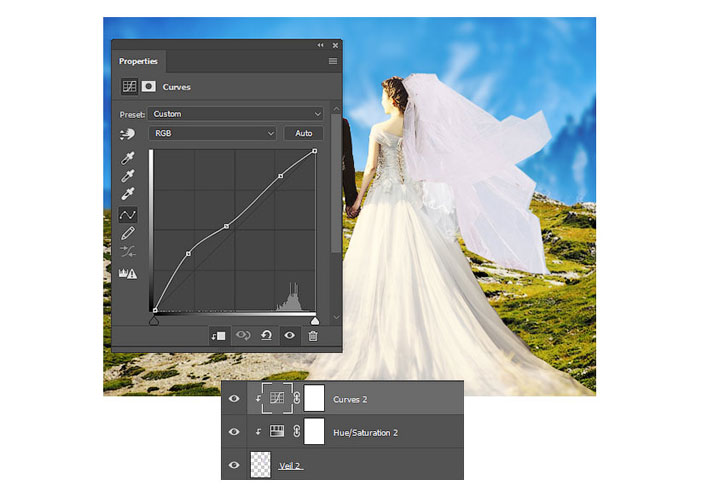Select edit points to modify curve tool
725x497 pixels.
[x=128, y=215]
